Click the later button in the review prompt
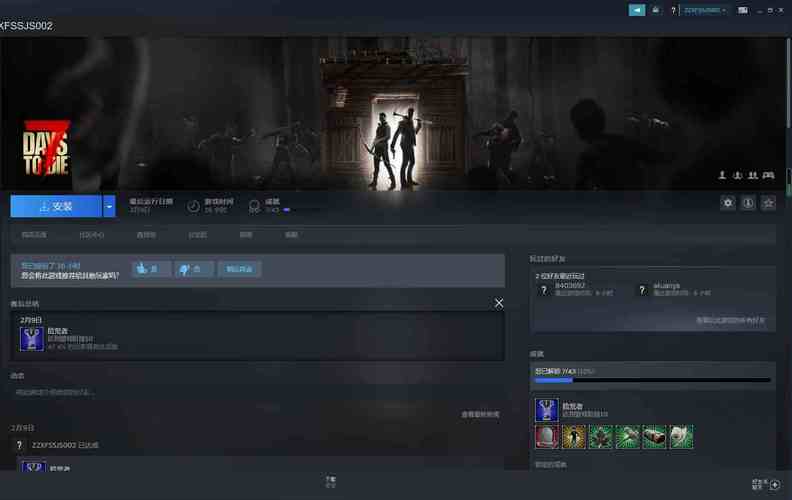792x500 pixels. (239, 269)
